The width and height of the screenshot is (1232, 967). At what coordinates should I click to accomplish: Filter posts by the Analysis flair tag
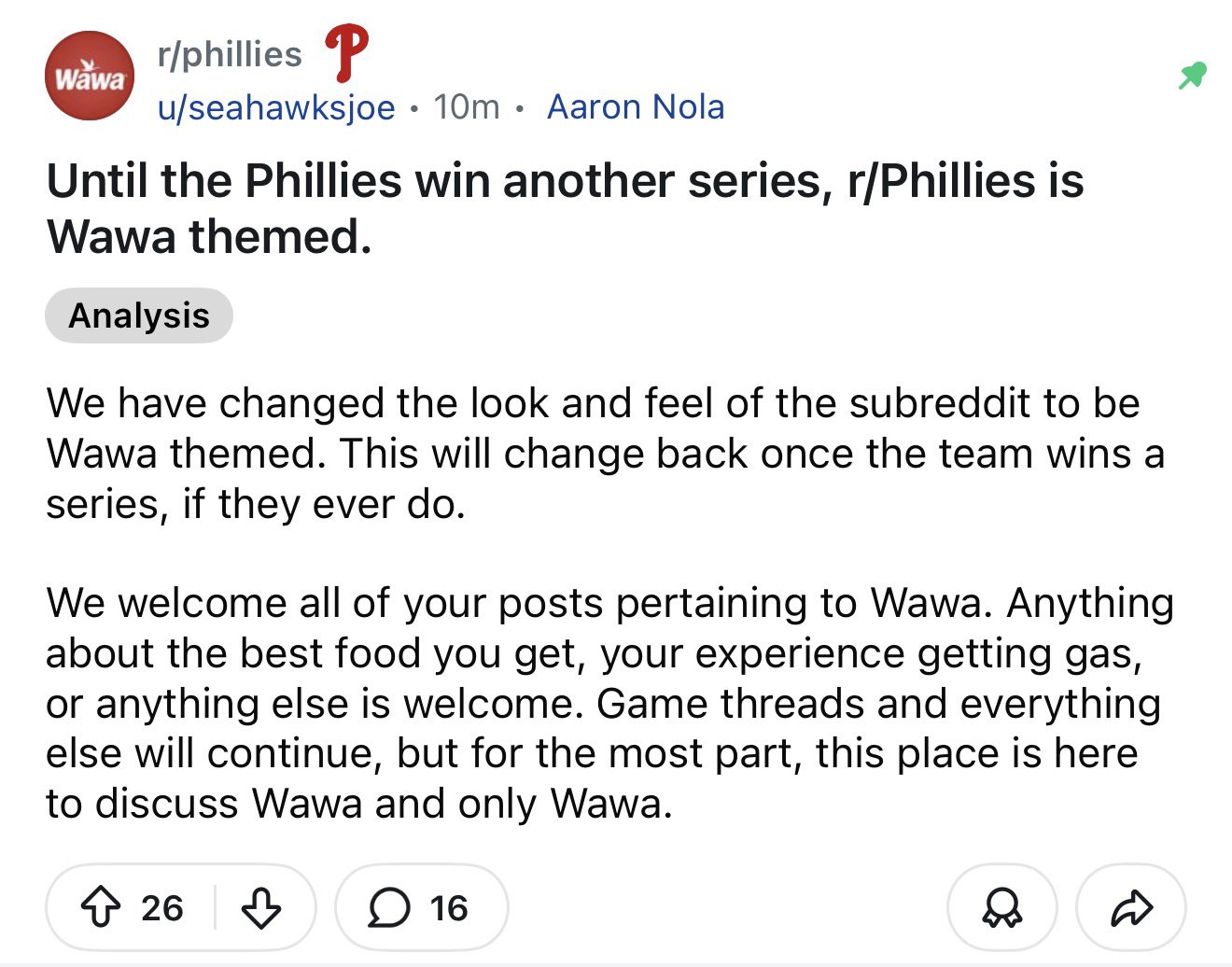click(x=139, y=315)
